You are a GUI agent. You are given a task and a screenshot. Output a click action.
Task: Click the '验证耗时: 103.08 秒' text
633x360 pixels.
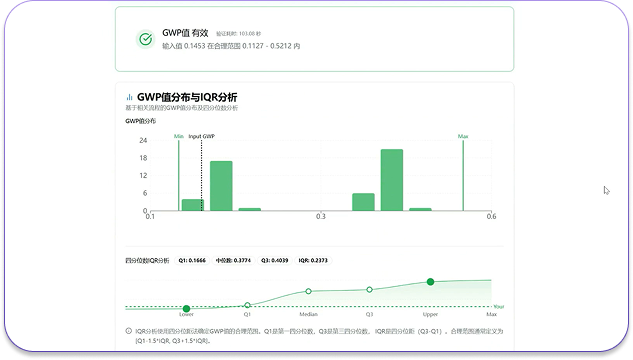pos(239,33)
